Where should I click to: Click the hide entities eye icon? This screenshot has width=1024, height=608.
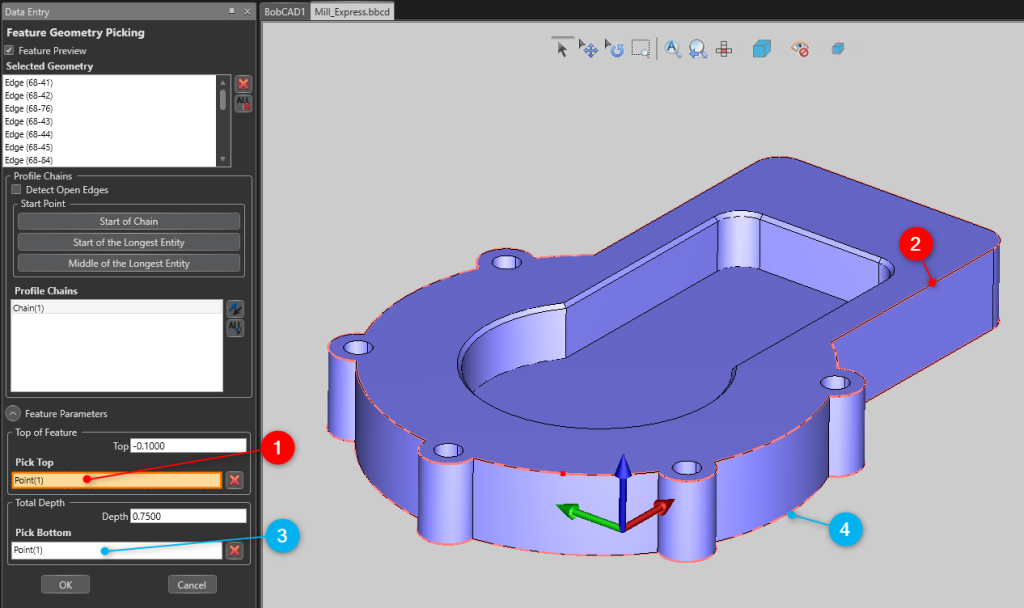click(798, 48)
